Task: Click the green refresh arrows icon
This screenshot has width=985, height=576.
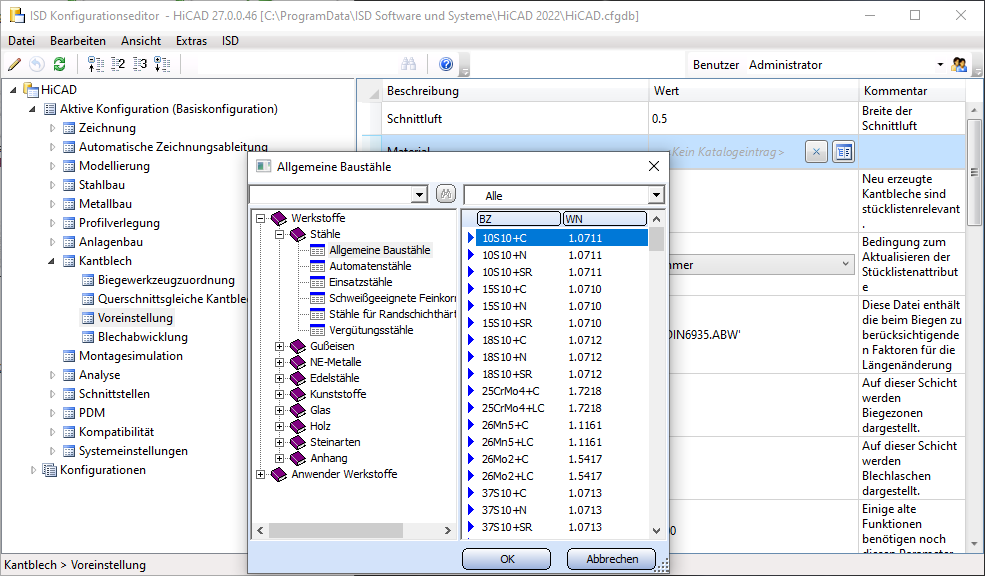Action: [x=60, y=65]
